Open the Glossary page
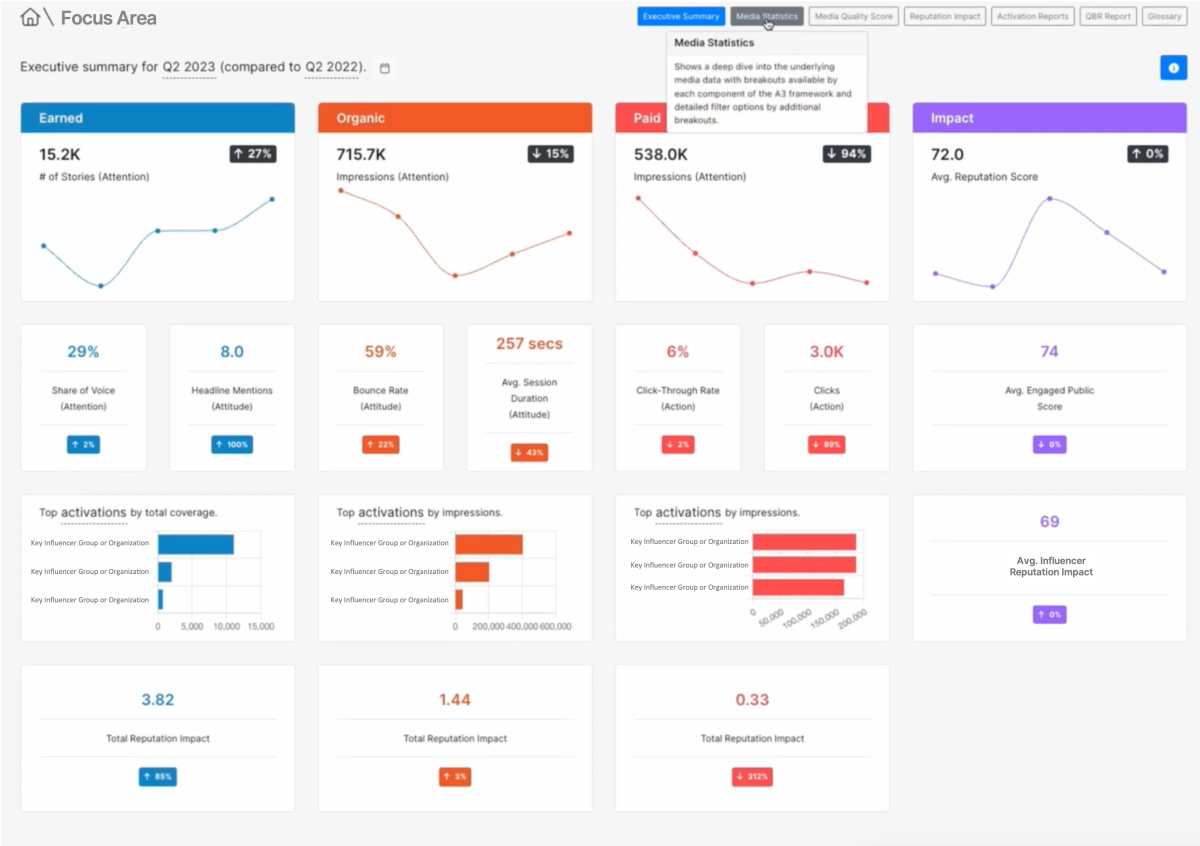Screen dimensions: 1200x846 pyautogui.click(x=1164, y=16)
